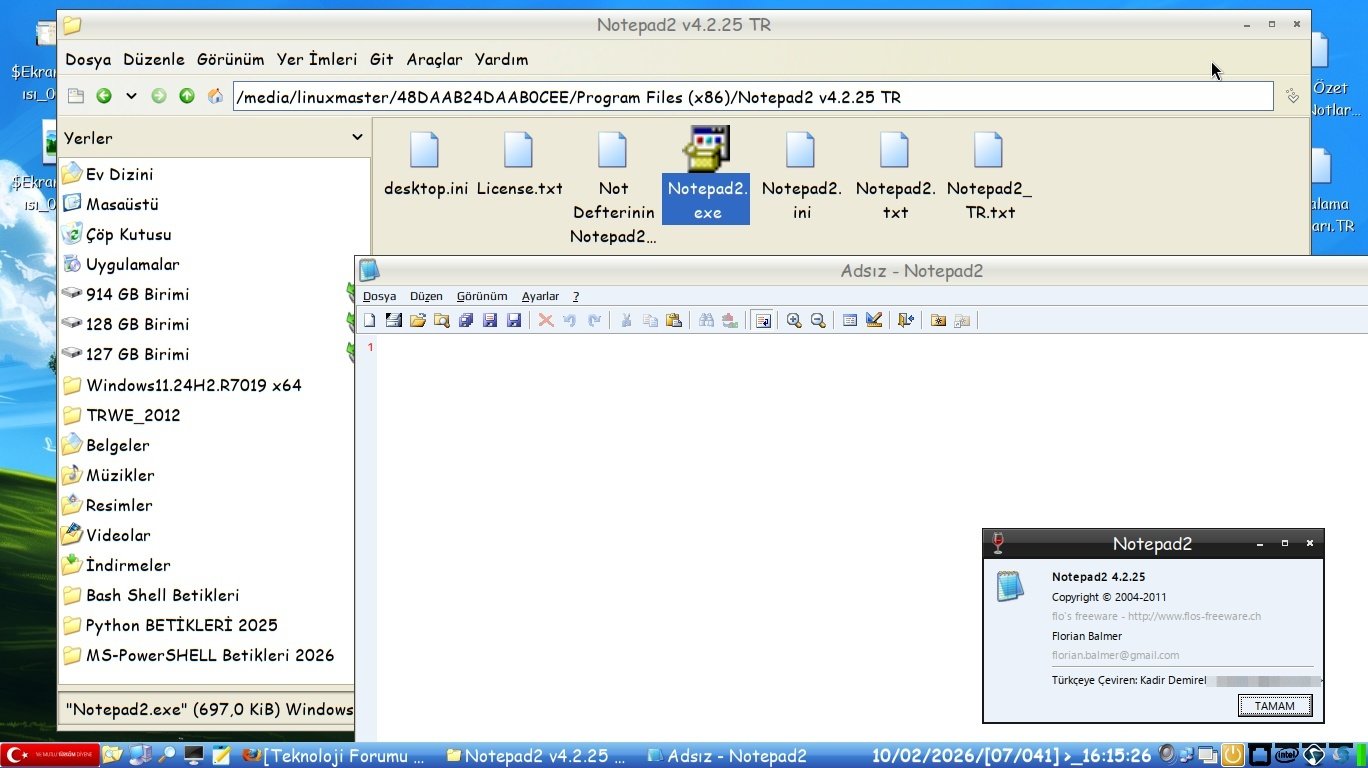This screenshot has width=1368, height=768.
Task: Switch to Adsız - Notepad2 taskbar button
Action: point(727,755)
